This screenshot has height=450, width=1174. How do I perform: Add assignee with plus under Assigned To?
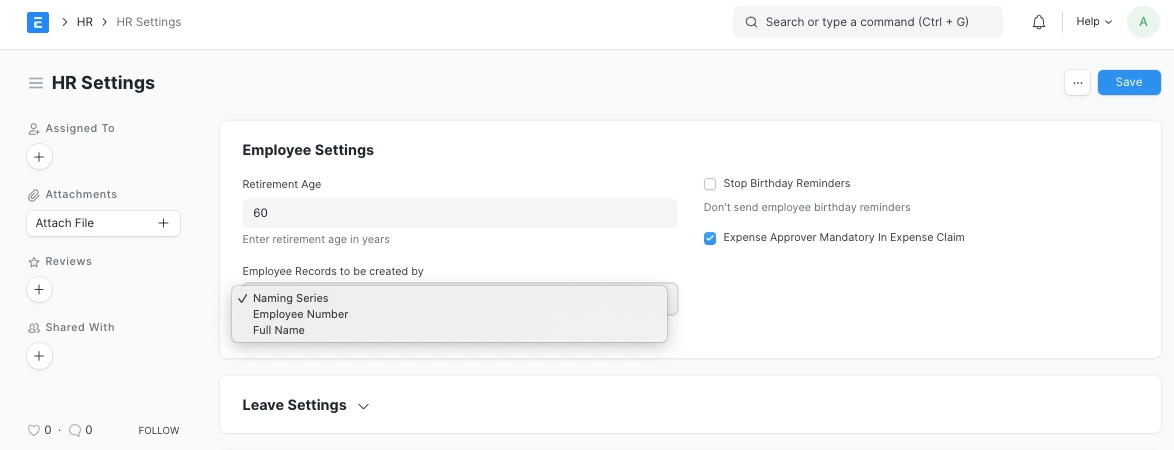pyautogui.click(x=38, y=157)
